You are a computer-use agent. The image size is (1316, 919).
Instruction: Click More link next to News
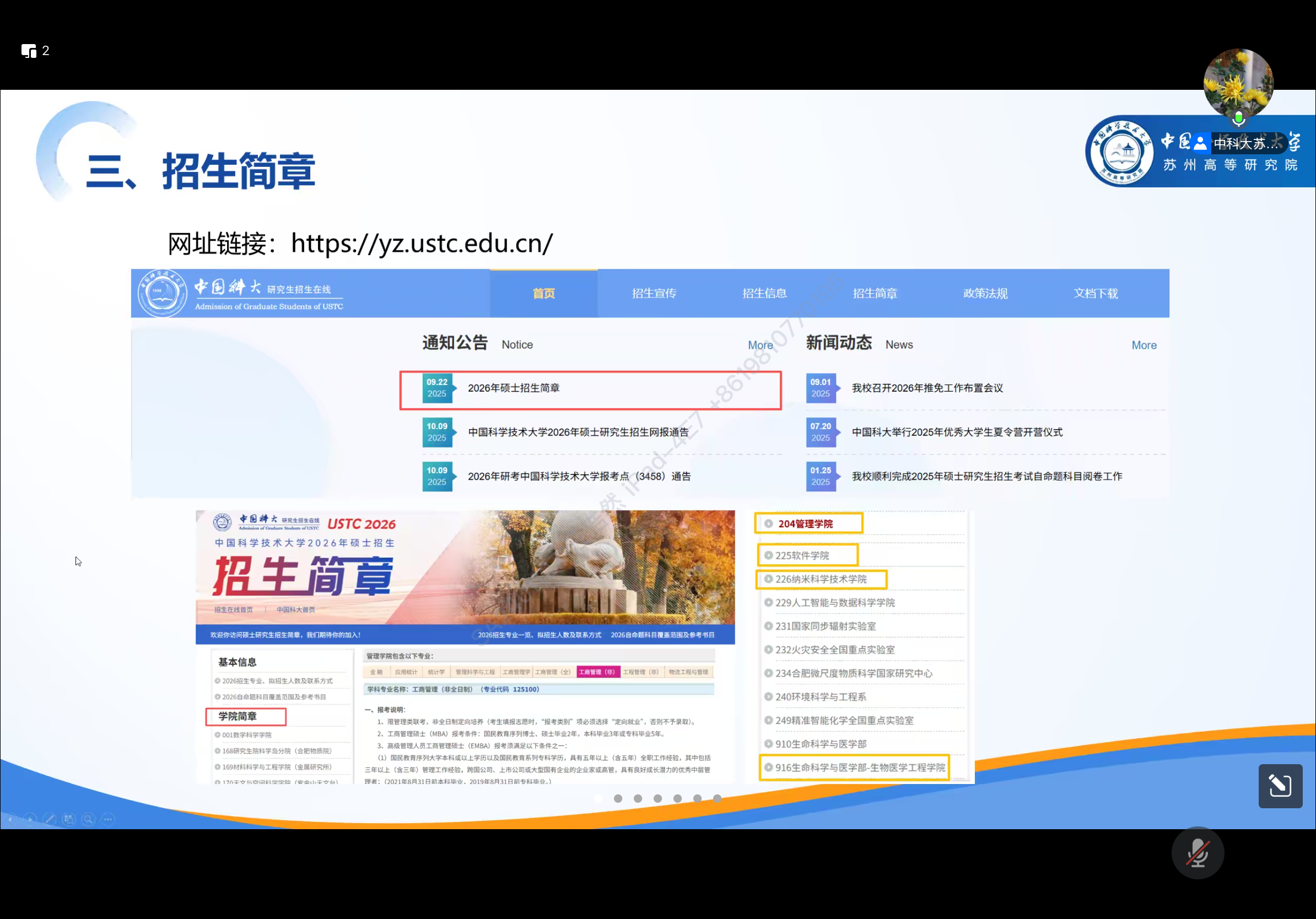pyautogui.click(x=1144, y=345)
